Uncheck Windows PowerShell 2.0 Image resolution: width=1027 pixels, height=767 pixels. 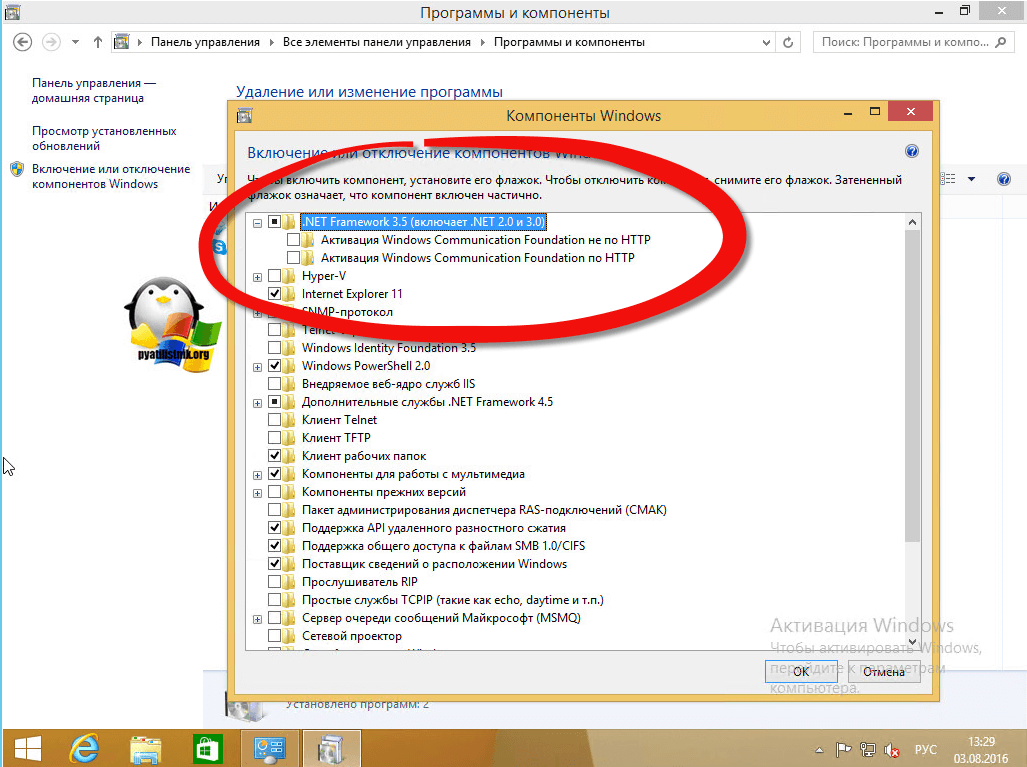[x=274, y=365]
